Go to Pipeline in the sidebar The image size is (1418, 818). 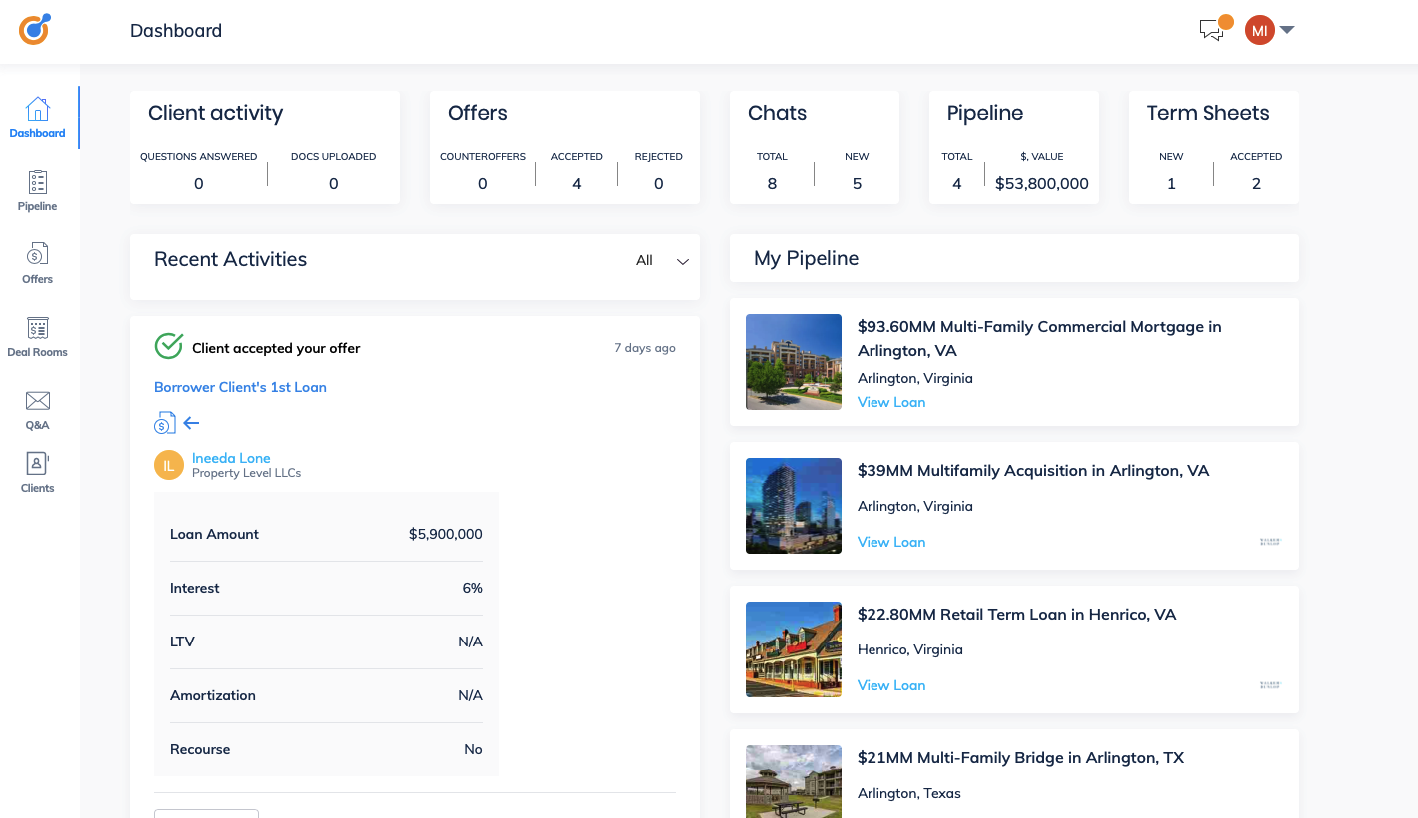pyautogui.click(x=38, y=191)
